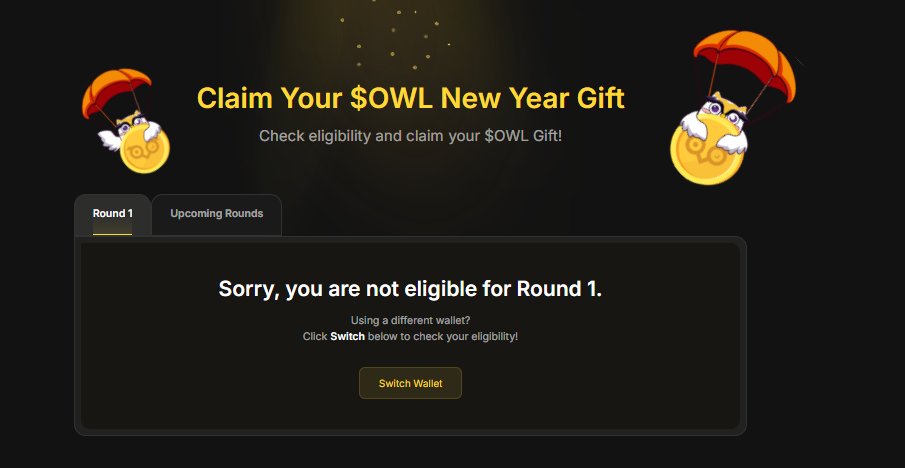Click the "Claim Your $OWL New Year Gift" heading
The width and height of the screenshot is (905, 468).
pyautogui.click(x=410, y=99)
